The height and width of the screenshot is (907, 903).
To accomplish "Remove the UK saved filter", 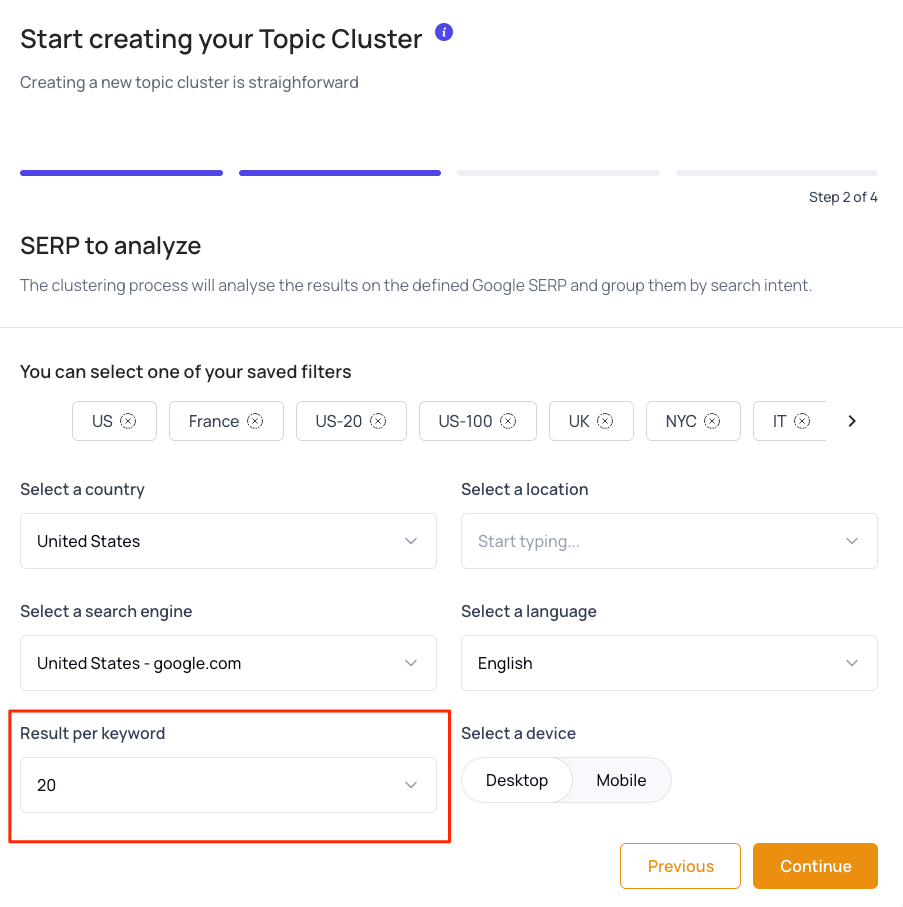I will tap(605, 421).
